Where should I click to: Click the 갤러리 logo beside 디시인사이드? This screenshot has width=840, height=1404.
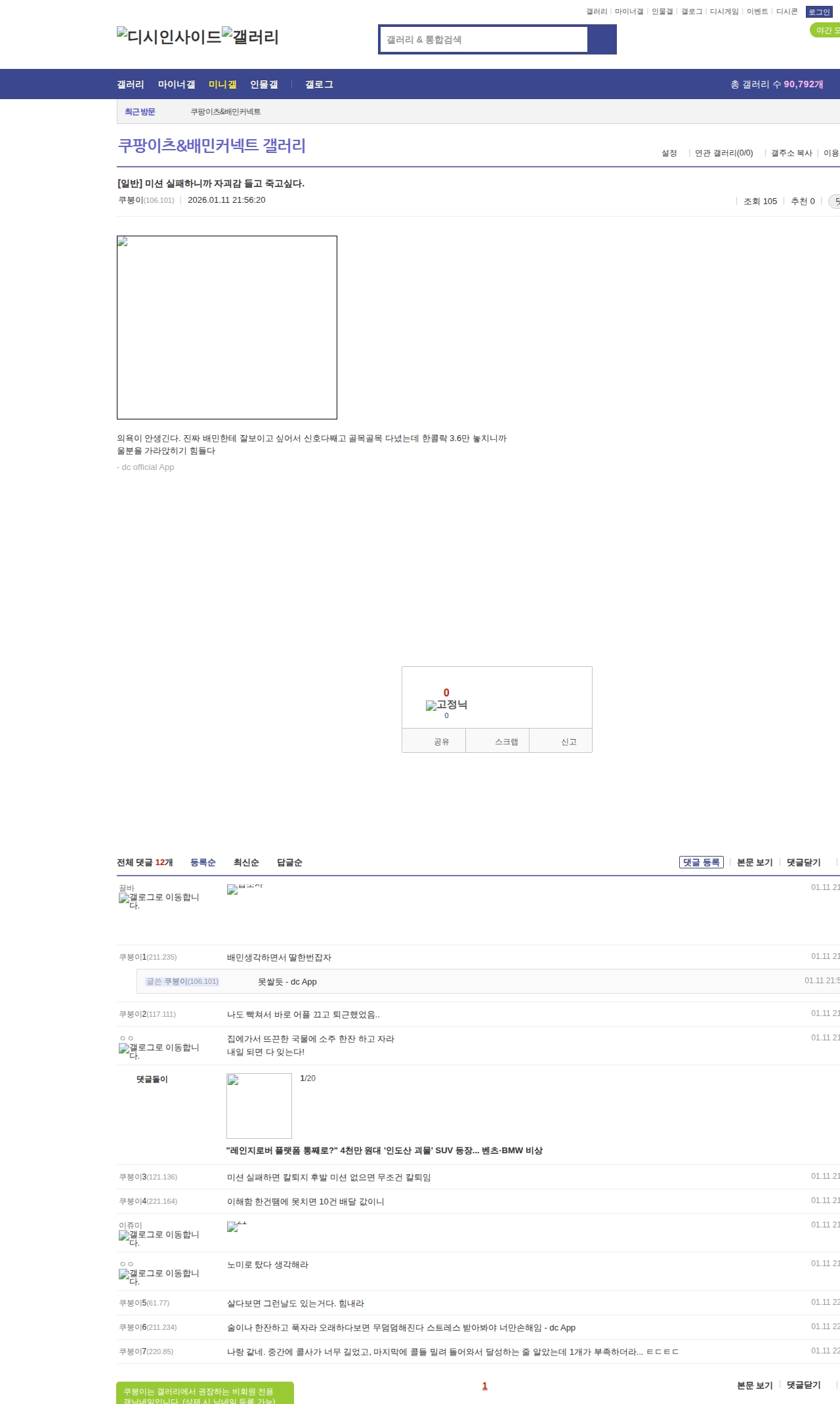[x=251, y=36]
